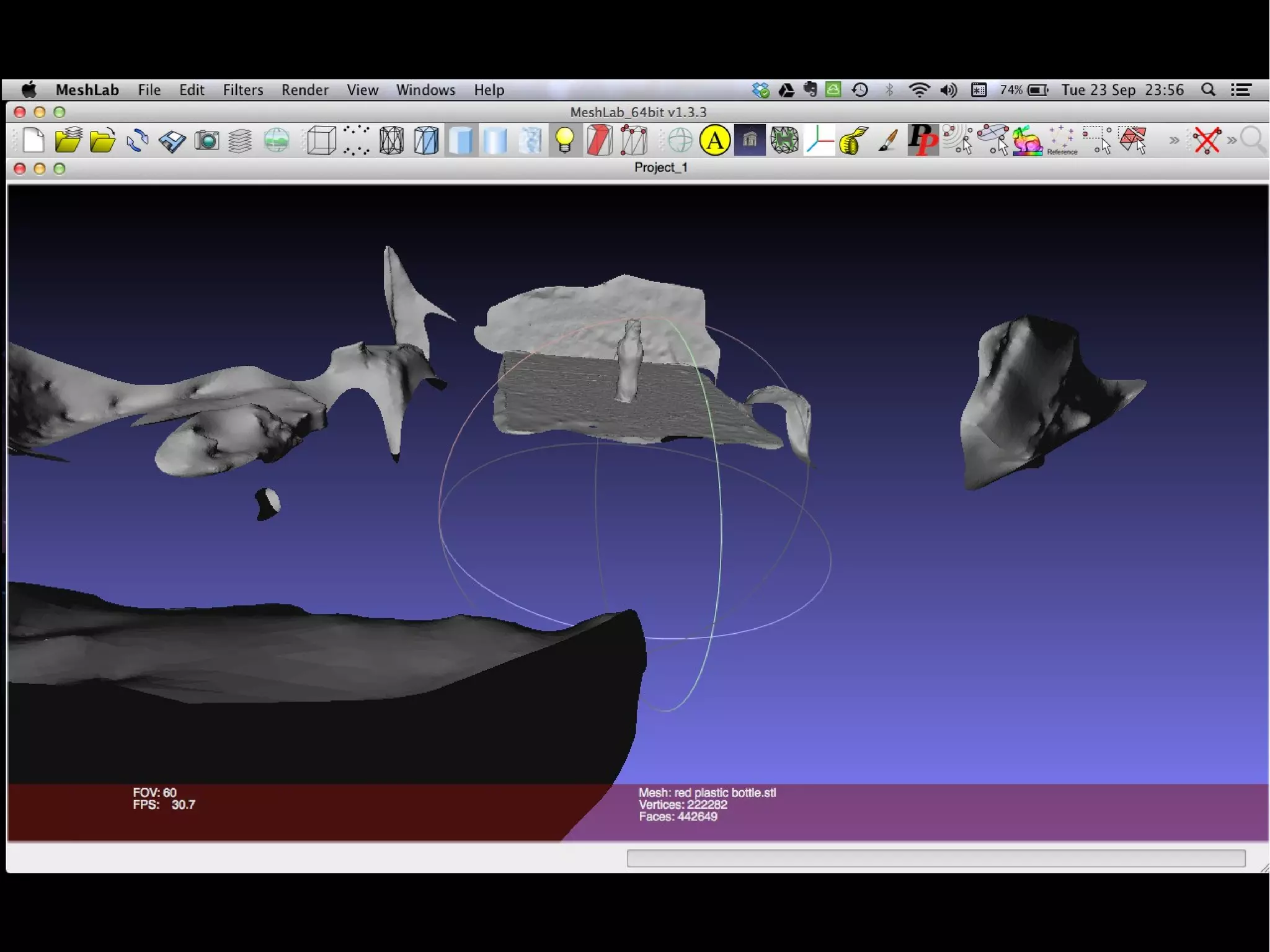This screenshot has height=952, width=1270.
Task: Open the Render menu
Action: tap(304, 90)
